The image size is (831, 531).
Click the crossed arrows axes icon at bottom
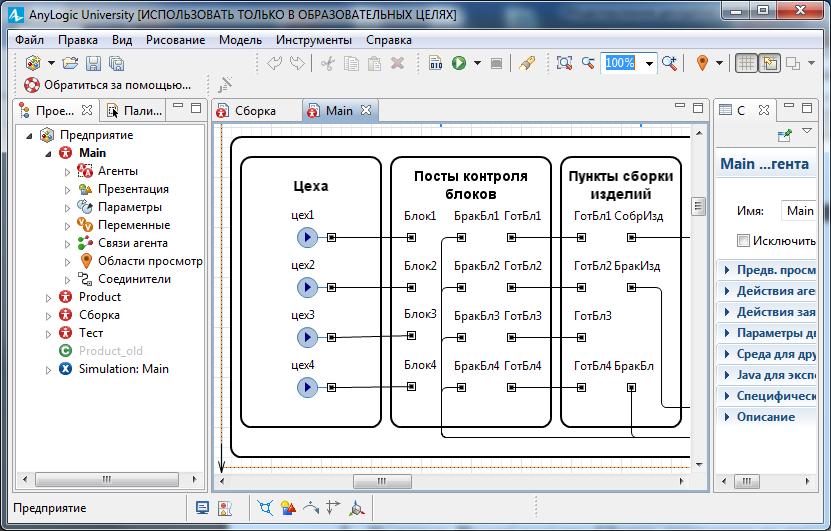tap(333, 508)
